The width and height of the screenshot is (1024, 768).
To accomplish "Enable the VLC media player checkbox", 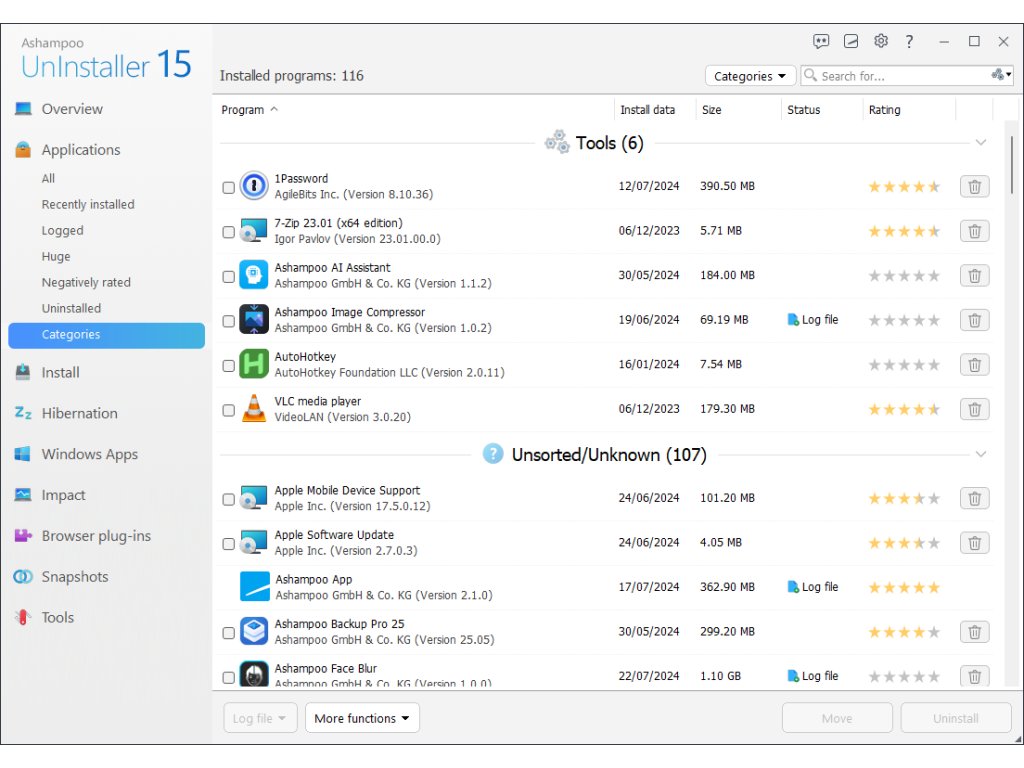I will 229,410.
